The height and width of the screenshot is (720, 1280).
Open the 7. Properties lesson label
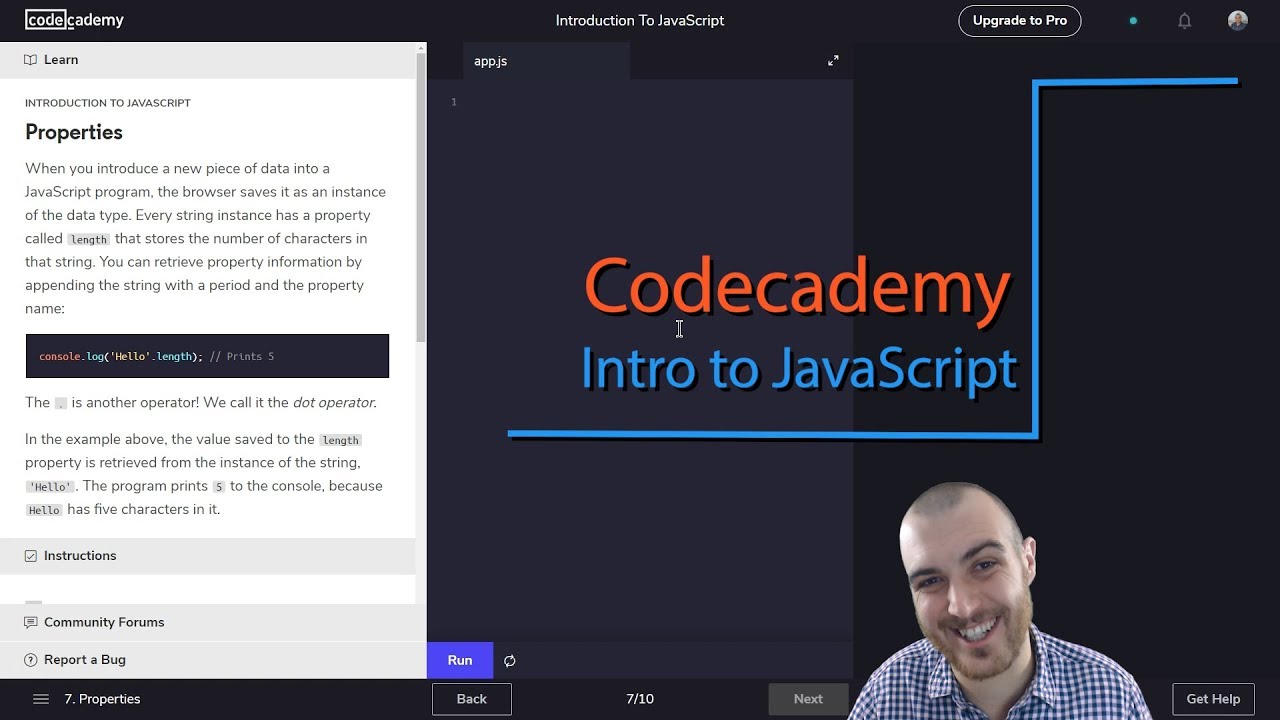pyautogui.click(x=102, y=699)
